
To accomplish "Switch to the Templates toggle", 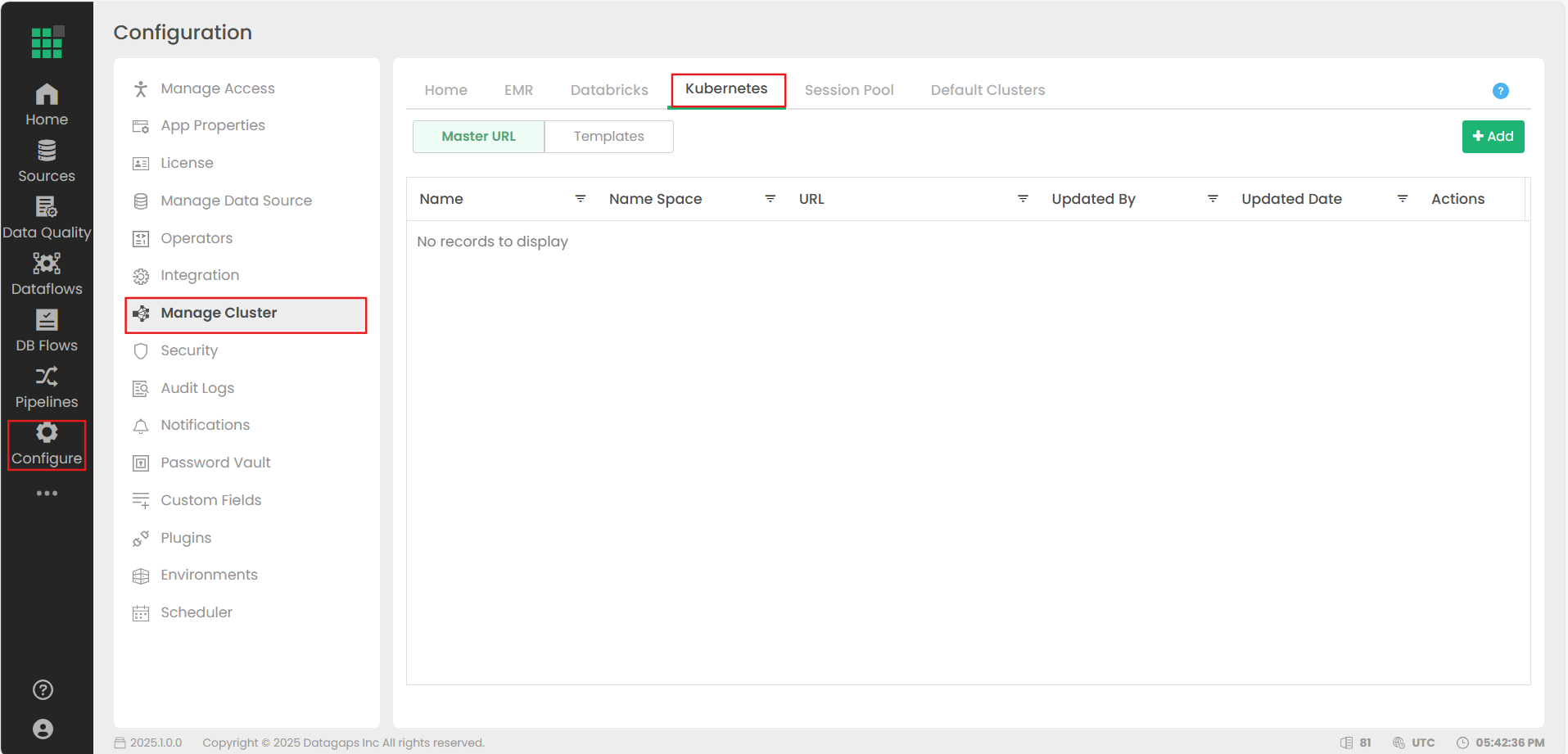I will [x=608, y=137].
